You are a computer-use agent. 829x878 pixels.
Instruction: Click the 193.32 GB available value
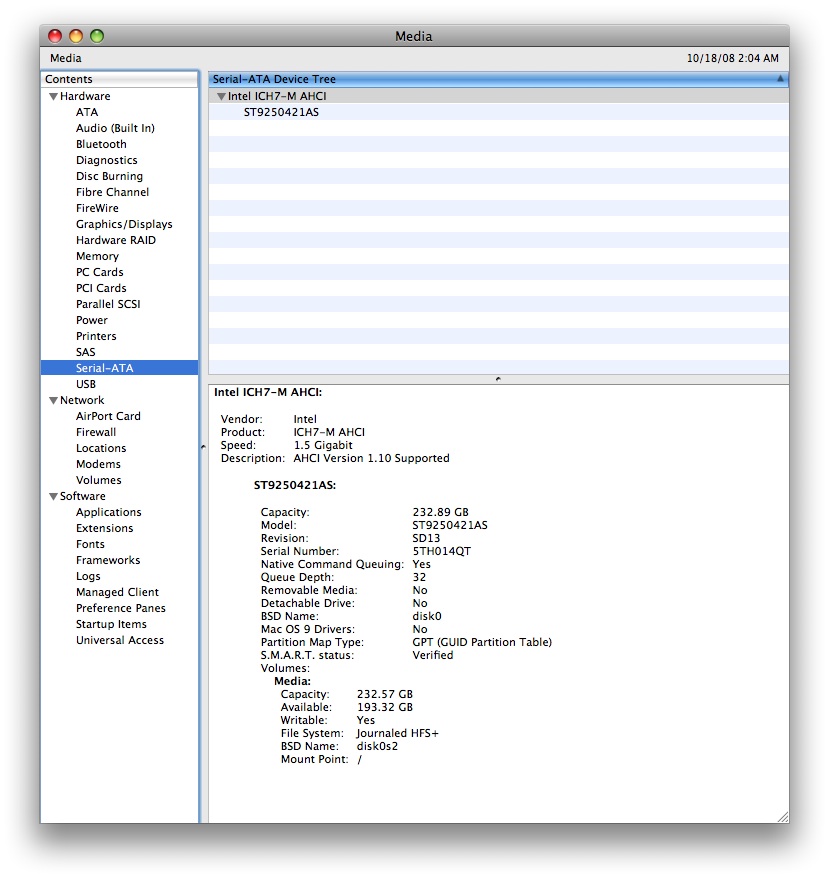(x=384, y=707)
